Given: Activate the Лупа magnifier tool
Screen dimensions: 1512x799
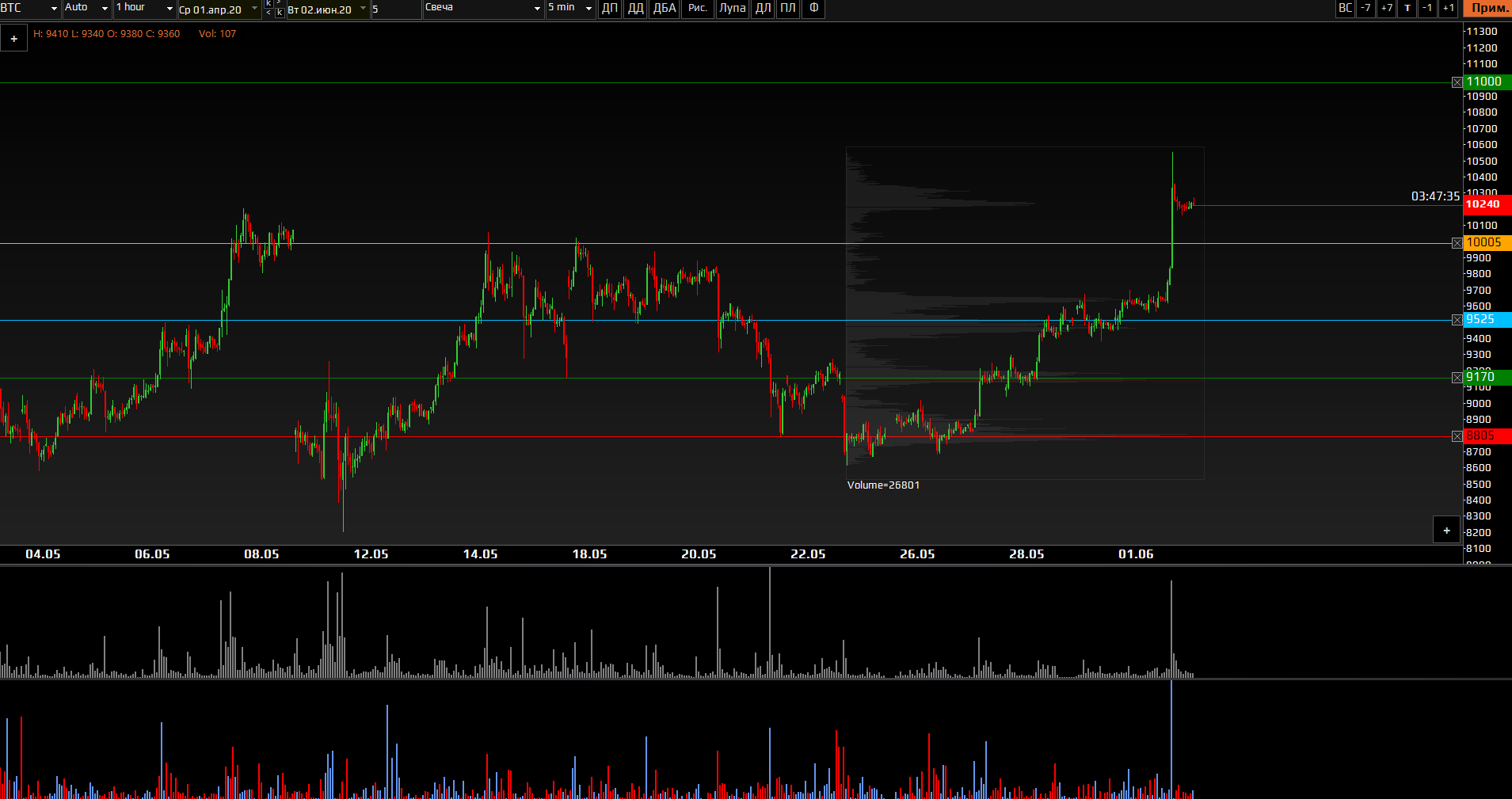Looking at the screenshot, I should (x=732, y=9).
